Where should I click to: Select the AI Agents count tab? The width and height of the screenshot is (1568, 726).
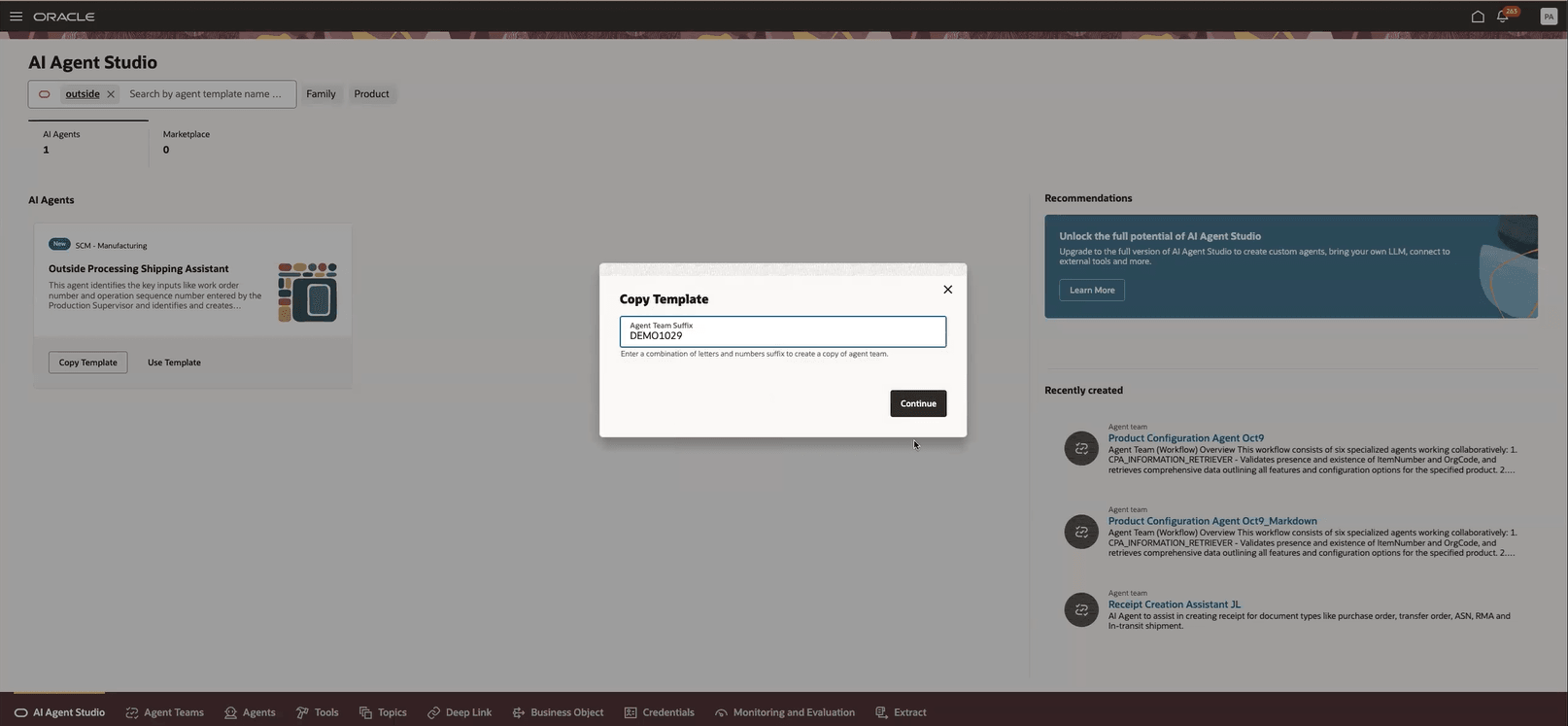click(x=88, y=142)
